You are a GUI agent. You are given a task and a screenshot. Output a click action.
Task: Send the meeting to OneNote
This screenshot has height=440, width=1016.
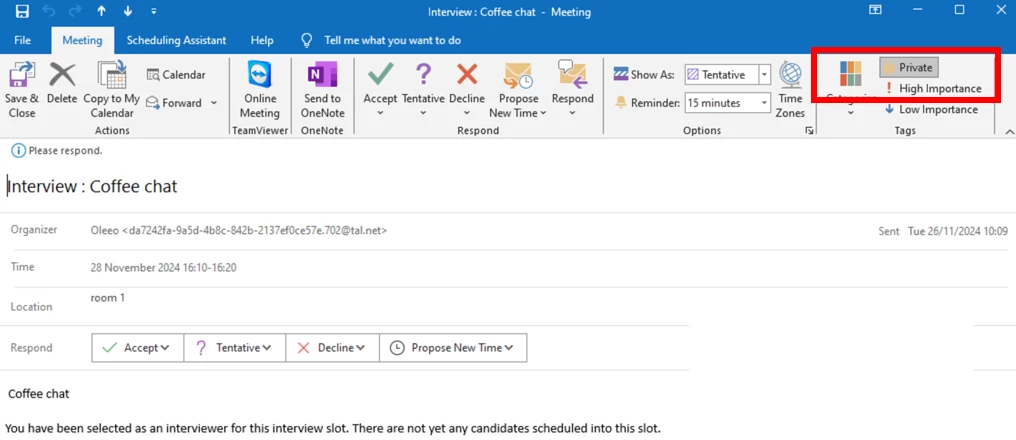[322, 78]
